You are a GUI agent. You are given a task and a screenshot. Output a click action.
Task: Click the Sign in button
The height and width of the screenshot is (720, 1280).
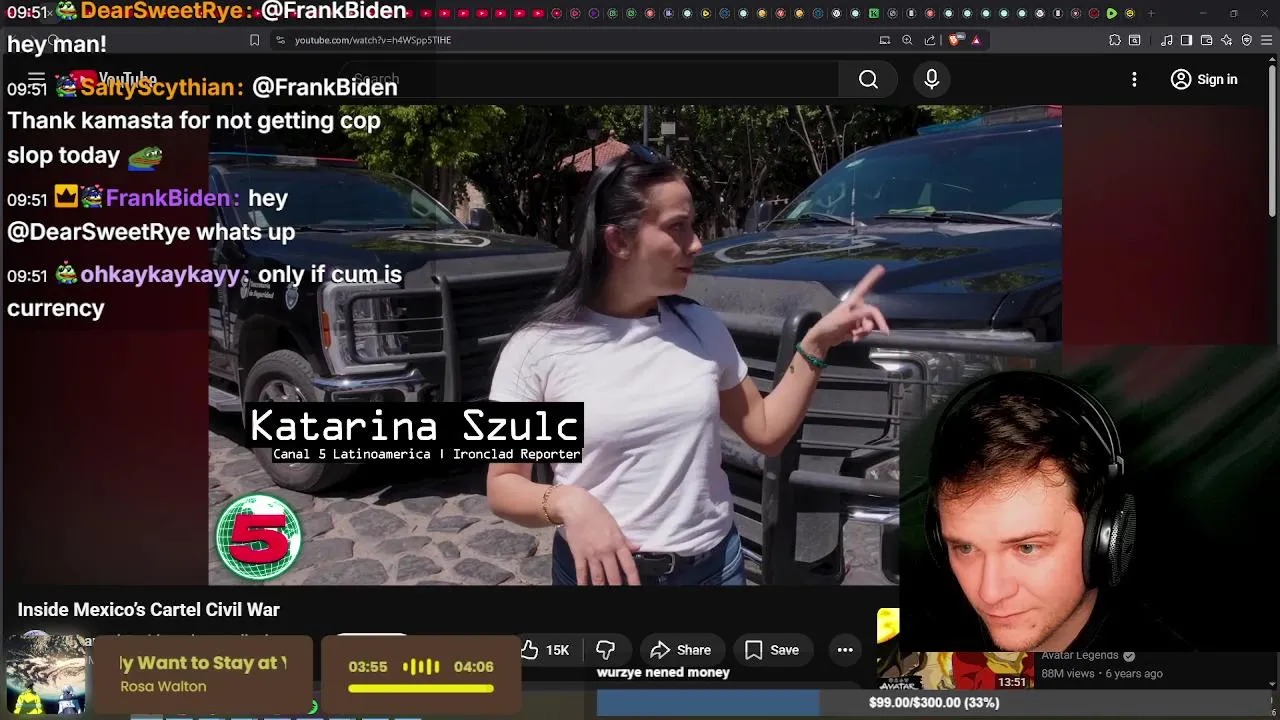(x=1204, y=79)
